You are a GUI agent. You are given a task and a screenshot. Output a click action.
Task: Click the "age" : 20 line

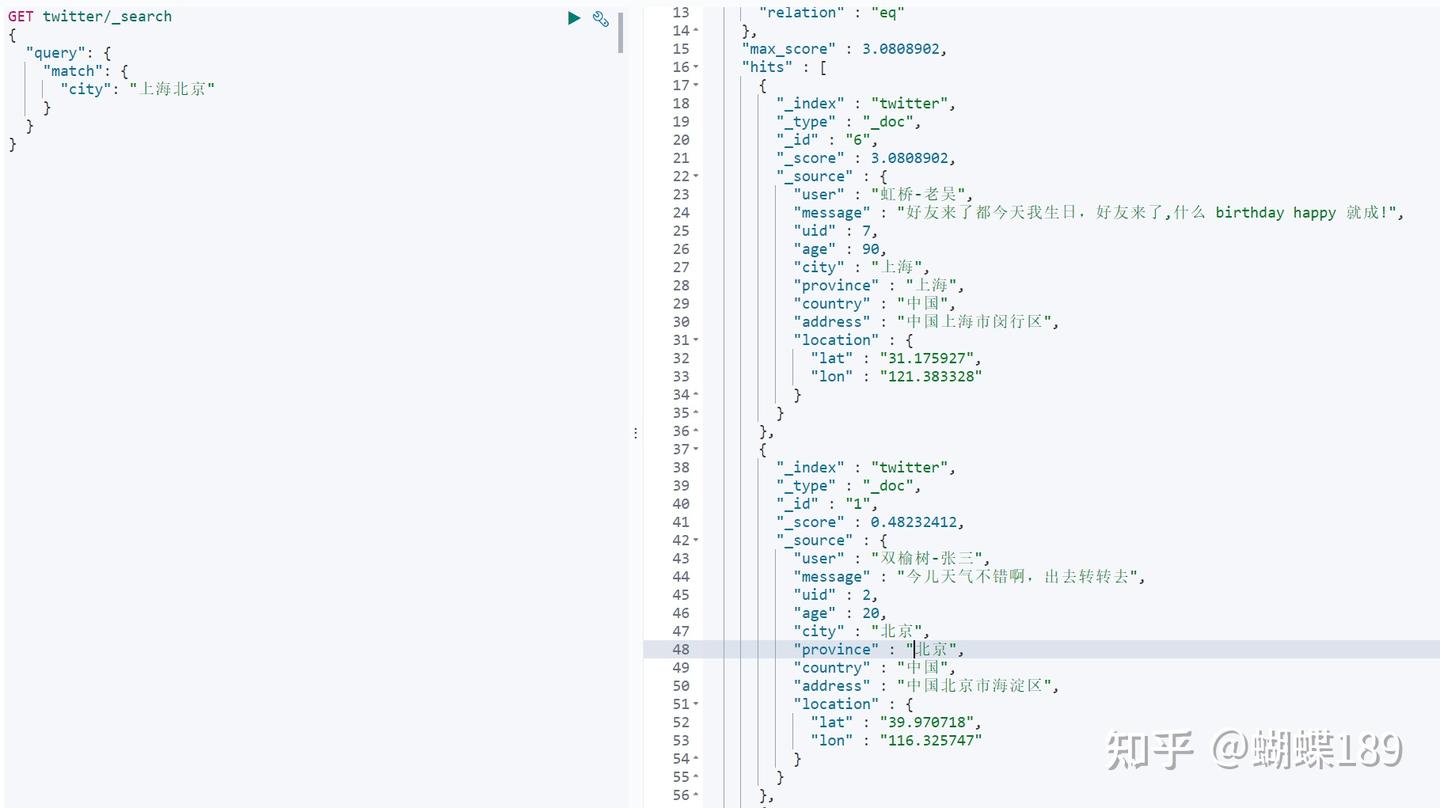coord(840,613)
